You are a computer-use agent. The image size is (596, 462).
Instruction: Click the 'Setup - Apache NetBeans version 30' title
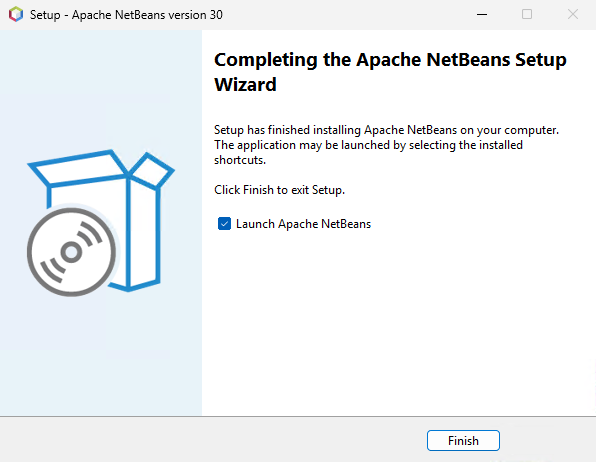[126, 15]
